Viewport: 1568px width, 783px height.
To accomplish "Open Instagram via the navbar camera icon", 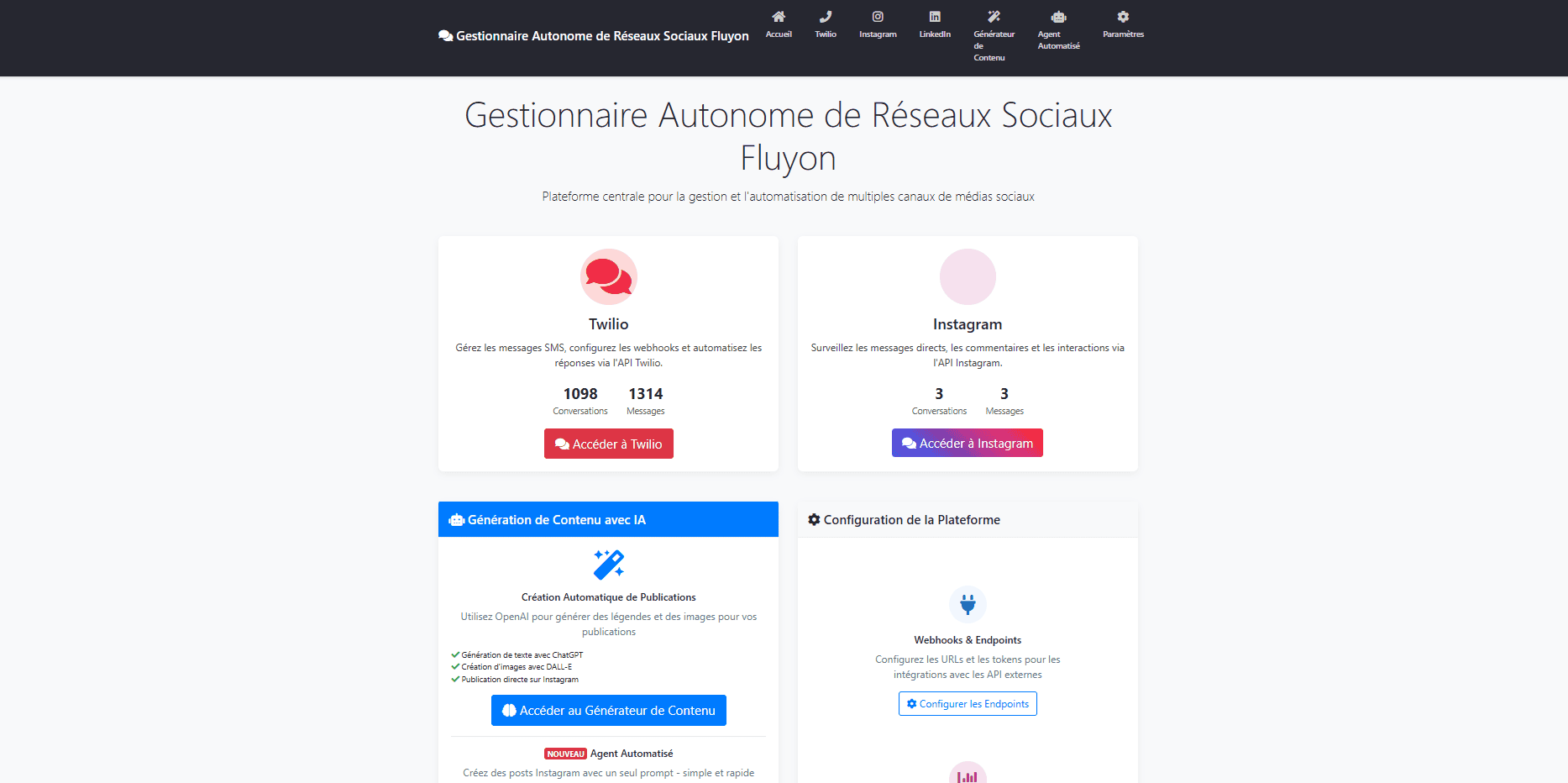I will (878, 16).
